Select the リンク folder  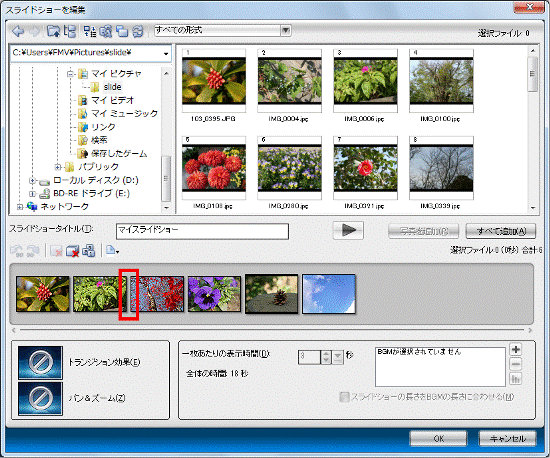coord(103,127)
